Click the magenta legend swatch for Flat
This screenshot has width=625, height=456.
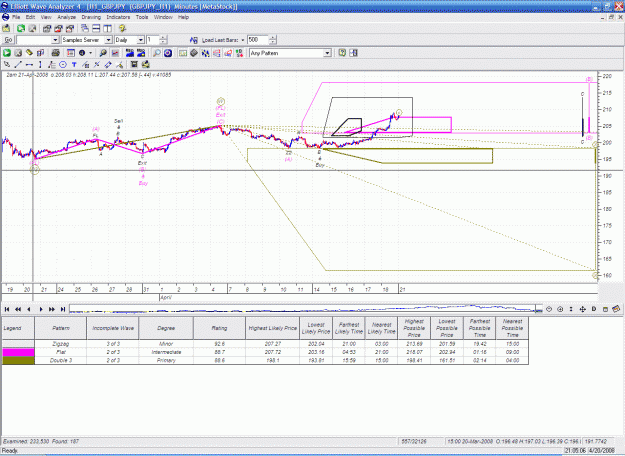coord(18,352)
